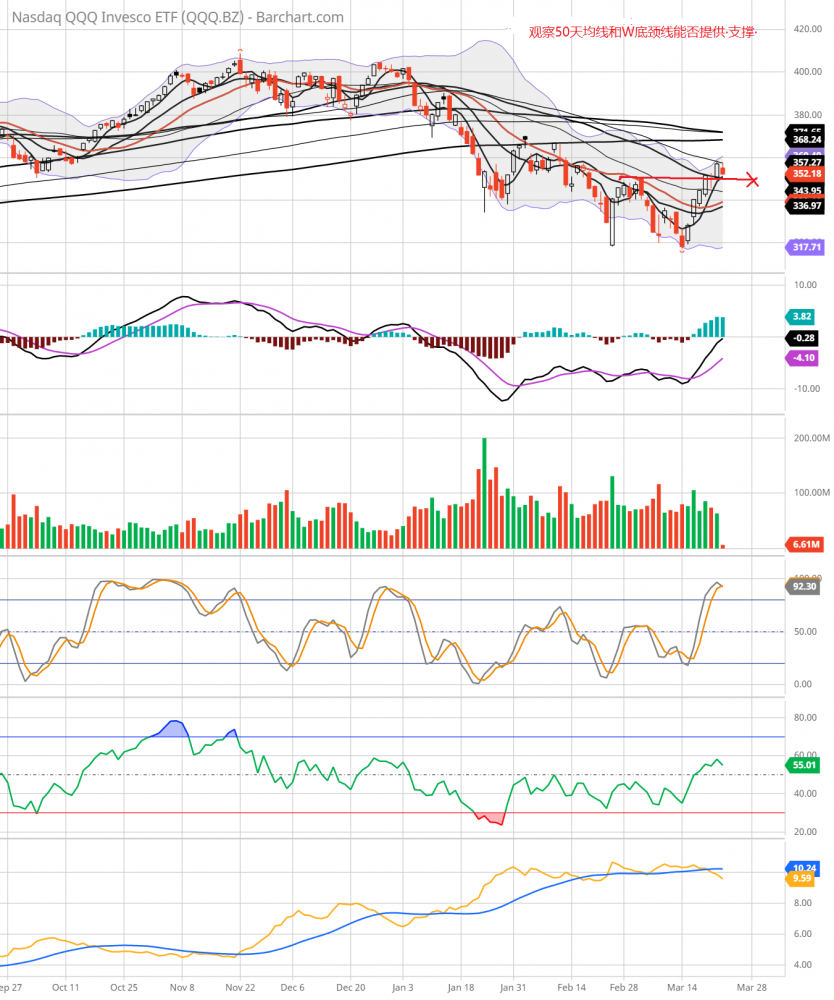Click the blue 10.24 indicator tag

tap(778, 868)
